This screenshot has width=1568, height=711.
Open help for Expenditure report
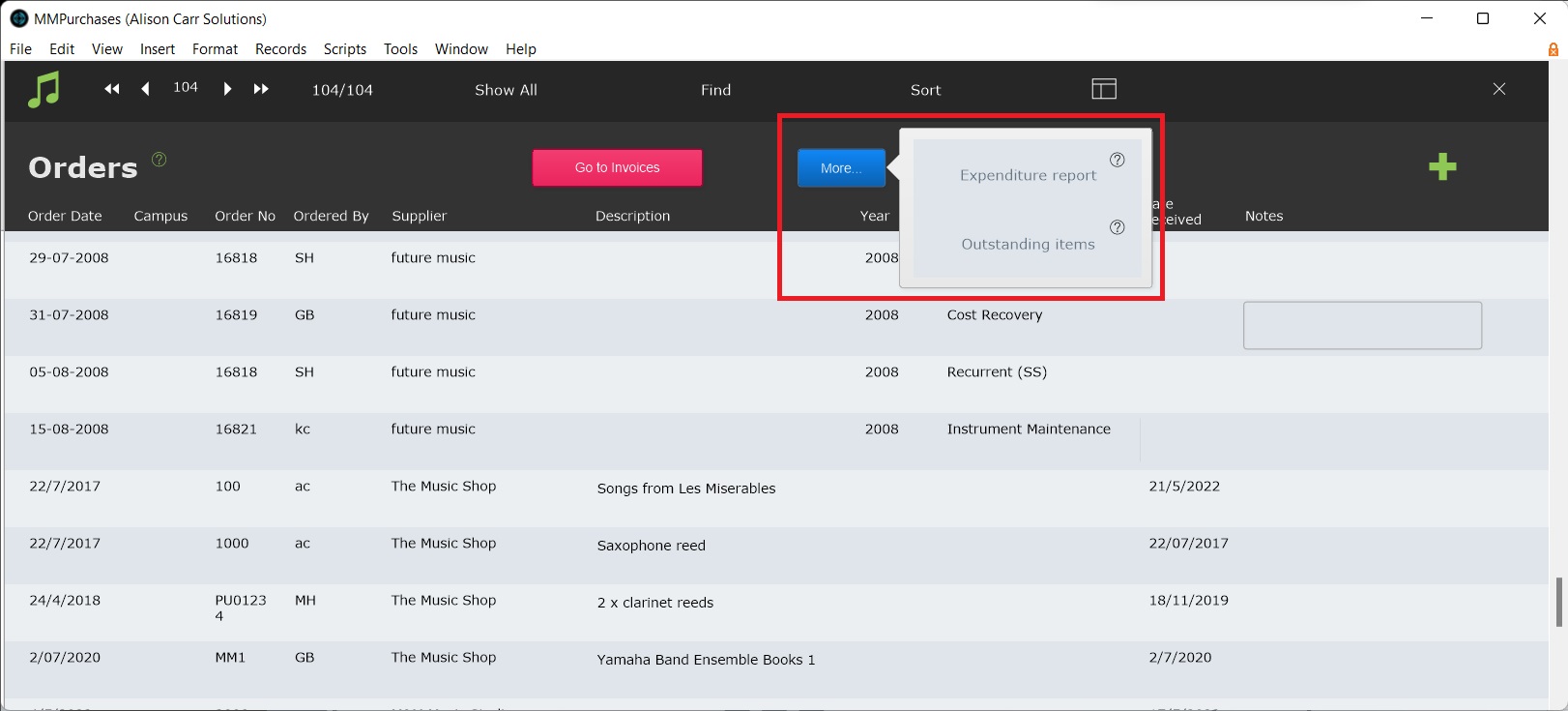1117,160
